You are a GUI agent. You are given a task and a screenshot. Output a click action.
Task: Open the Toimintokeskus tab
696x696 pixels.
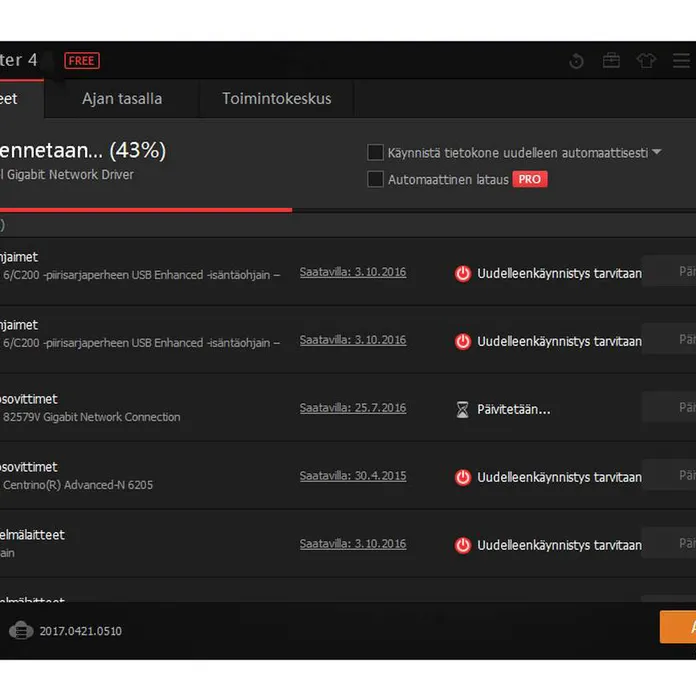pos(277,99)
